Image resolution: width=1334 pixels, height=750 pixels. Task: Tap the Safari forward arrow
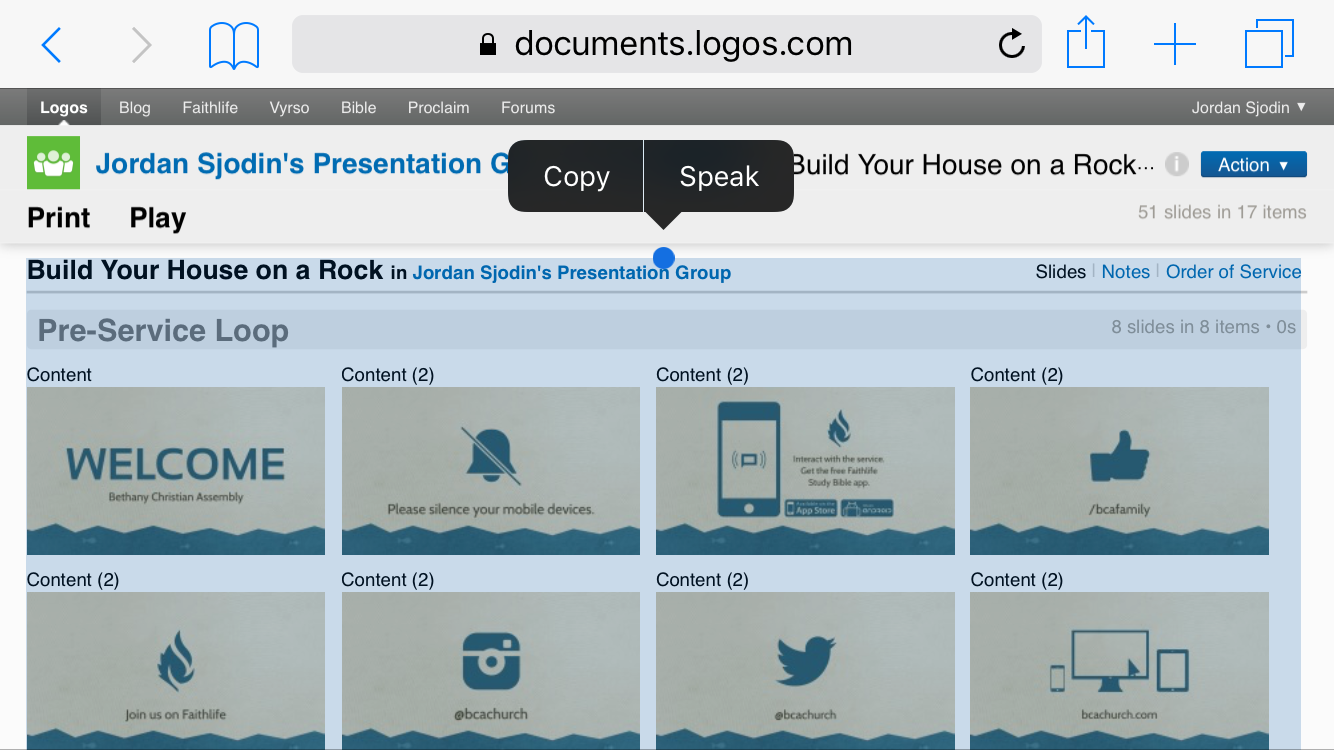click(142, 45)
